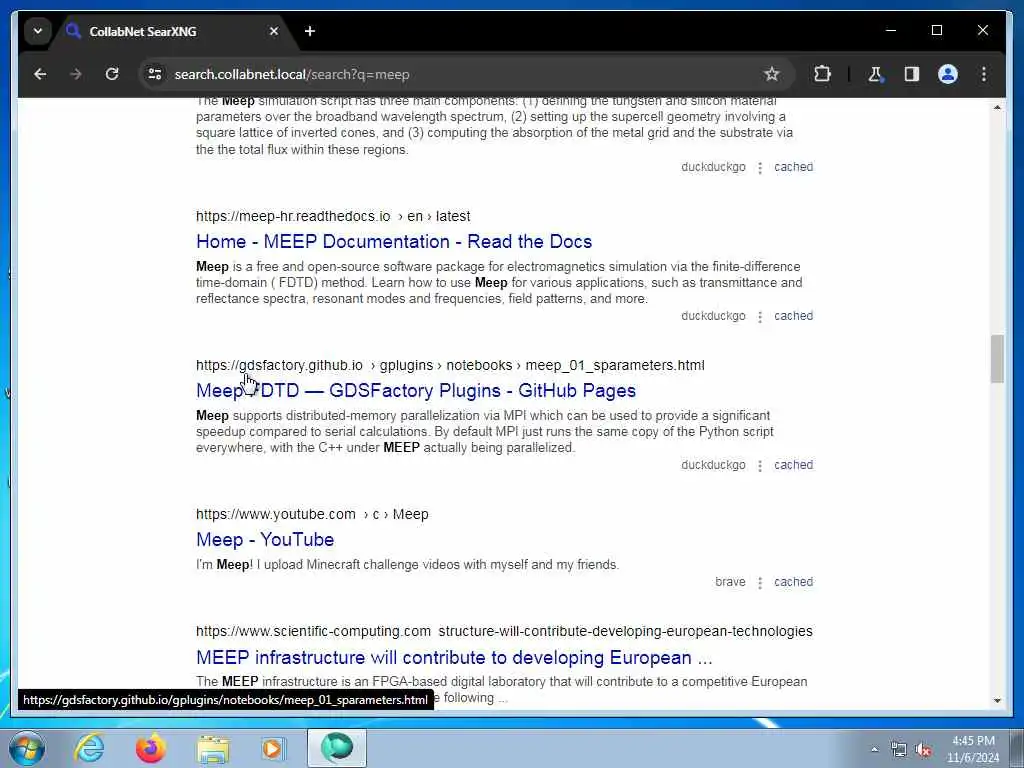1024x768 pixels.
Task: Click duckduckgo label under MEEP Documentation
Action: 713,316
